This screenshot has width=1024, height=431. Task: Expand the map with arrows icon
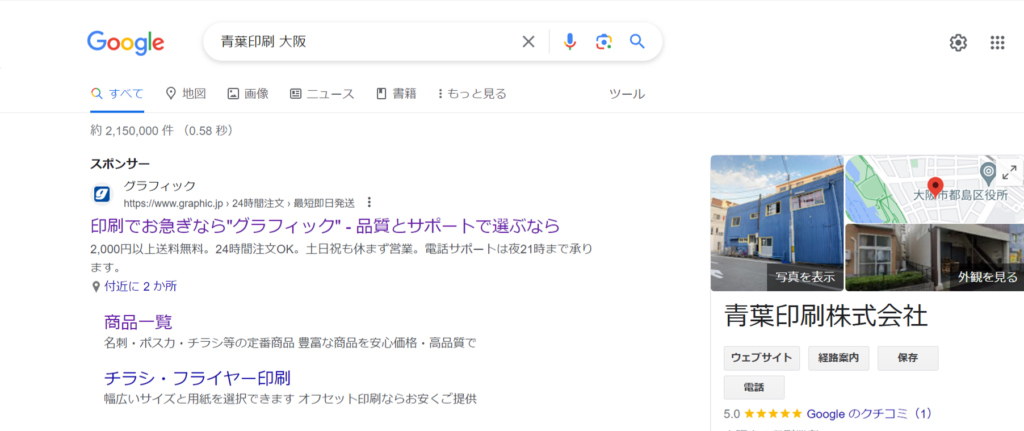pyautogui.click(x=1009, y=172)
